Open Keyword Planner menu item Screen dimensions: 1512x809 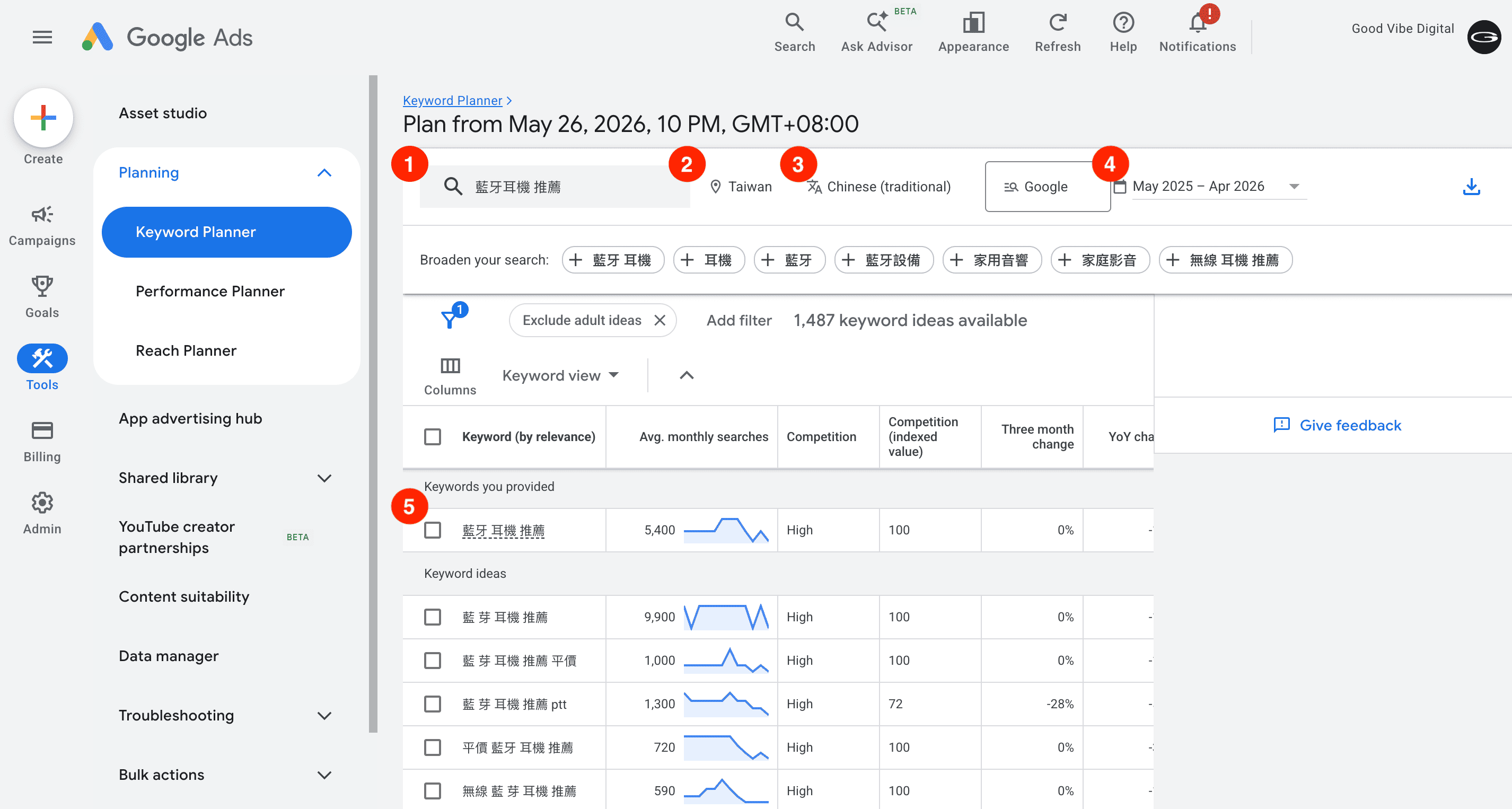click(x=226, y=232)
